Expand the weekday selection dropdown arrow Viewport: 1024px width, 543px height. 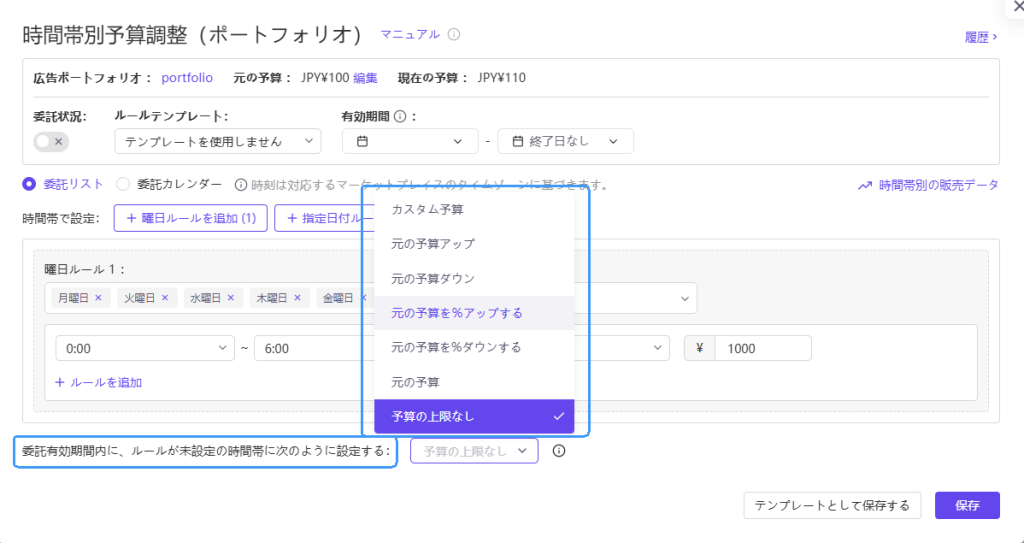point(685,299)
